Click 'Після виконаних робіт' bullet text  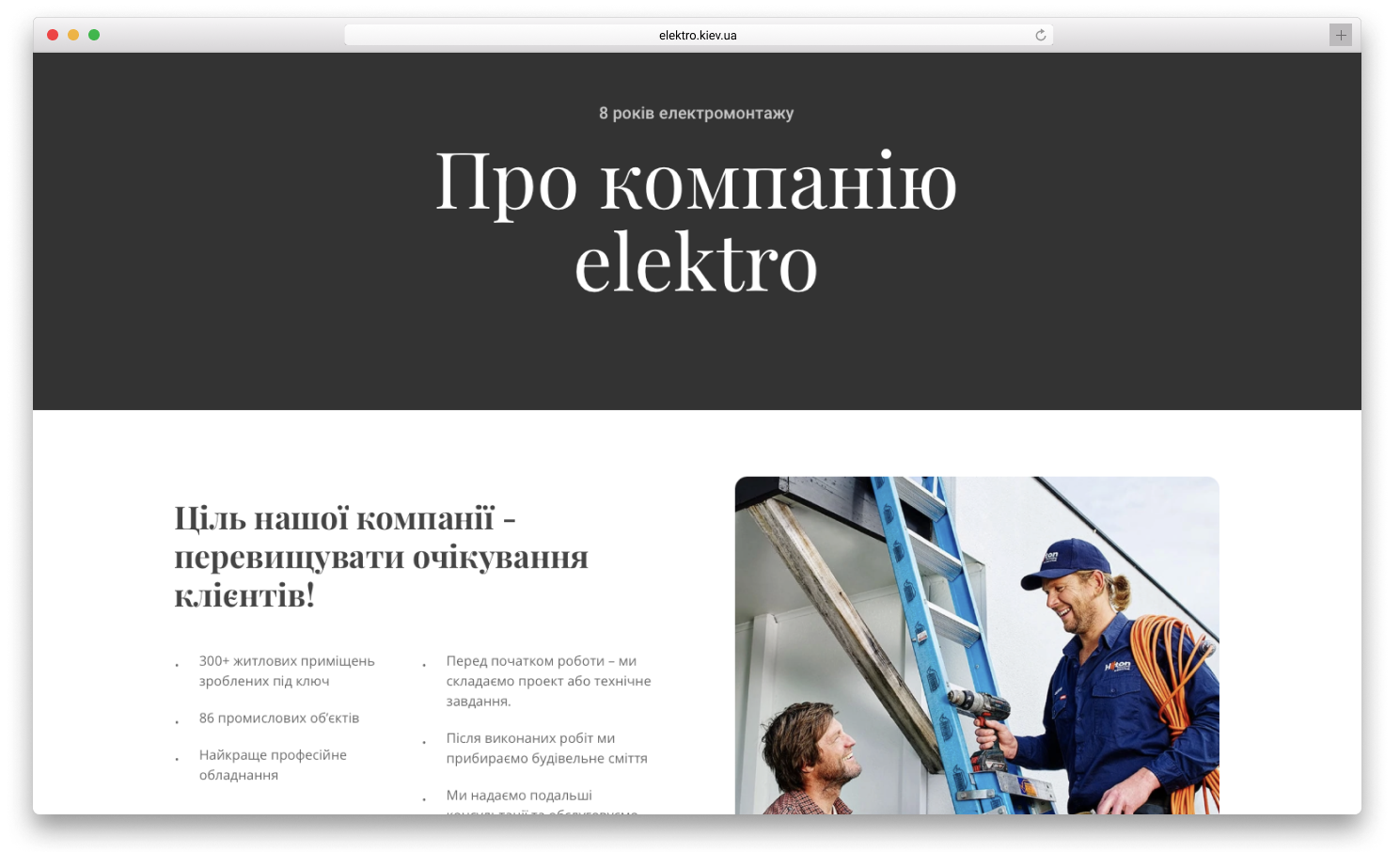(x=546, y=748)
